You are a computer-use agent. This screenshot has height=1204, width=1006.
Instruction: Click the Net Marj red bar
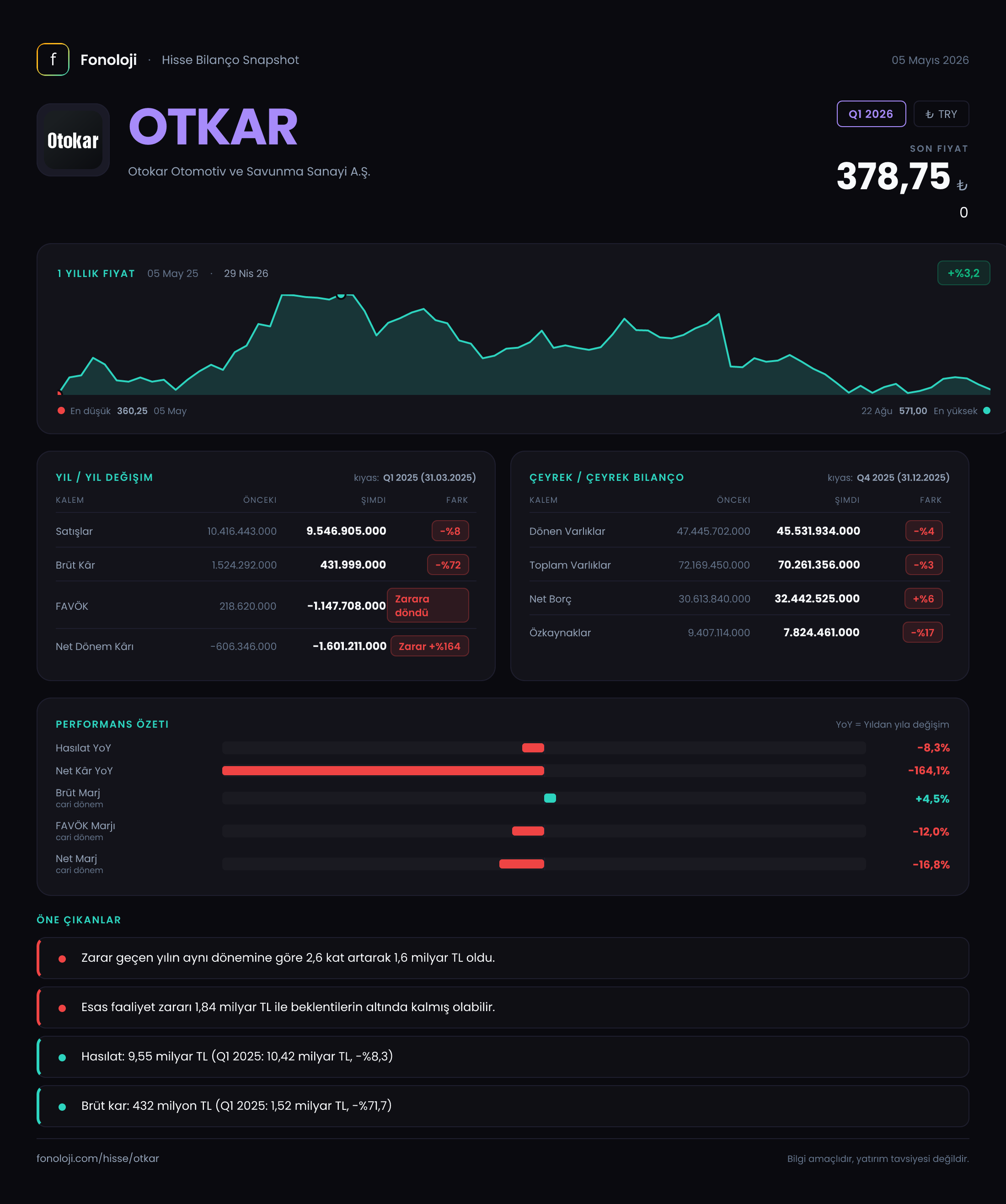pyautogui.click(x=521, y=864)
